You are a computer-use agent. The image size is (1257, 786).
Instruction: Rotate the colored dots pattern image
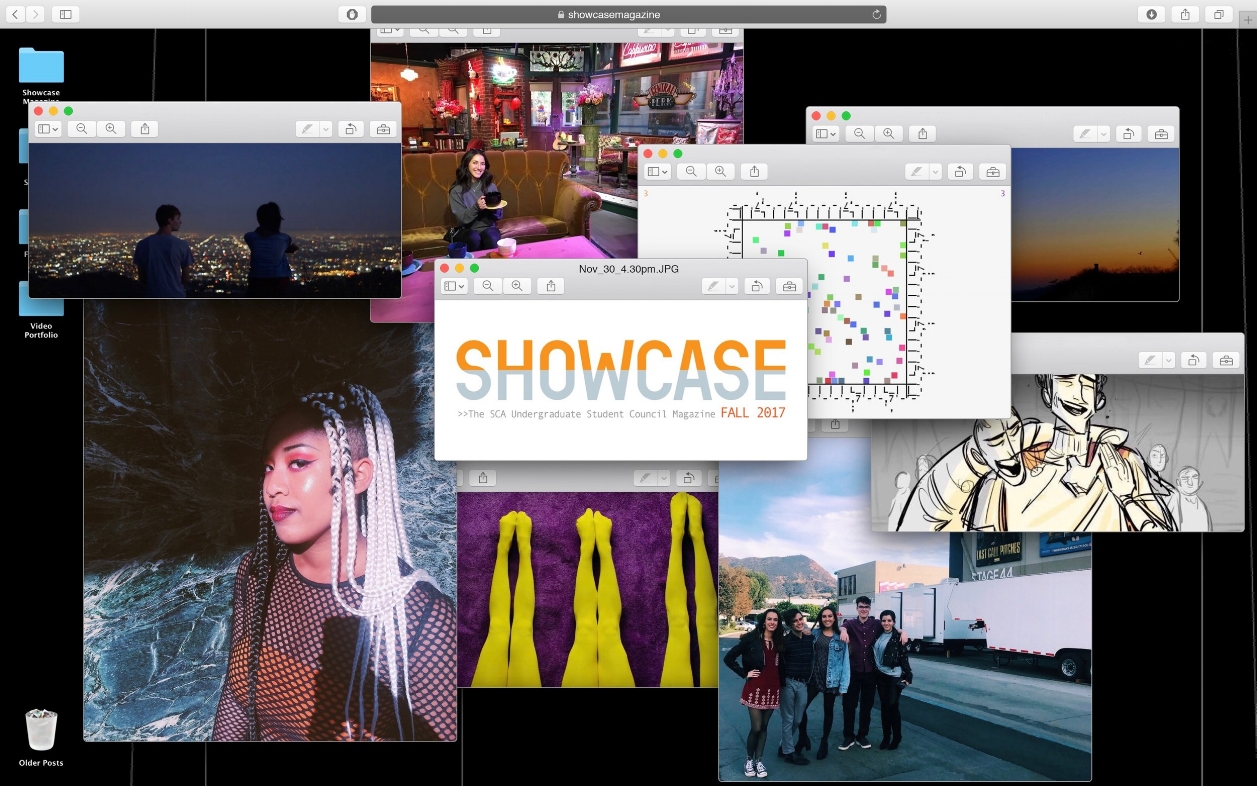pyautogui.click(x=960, y=172)
